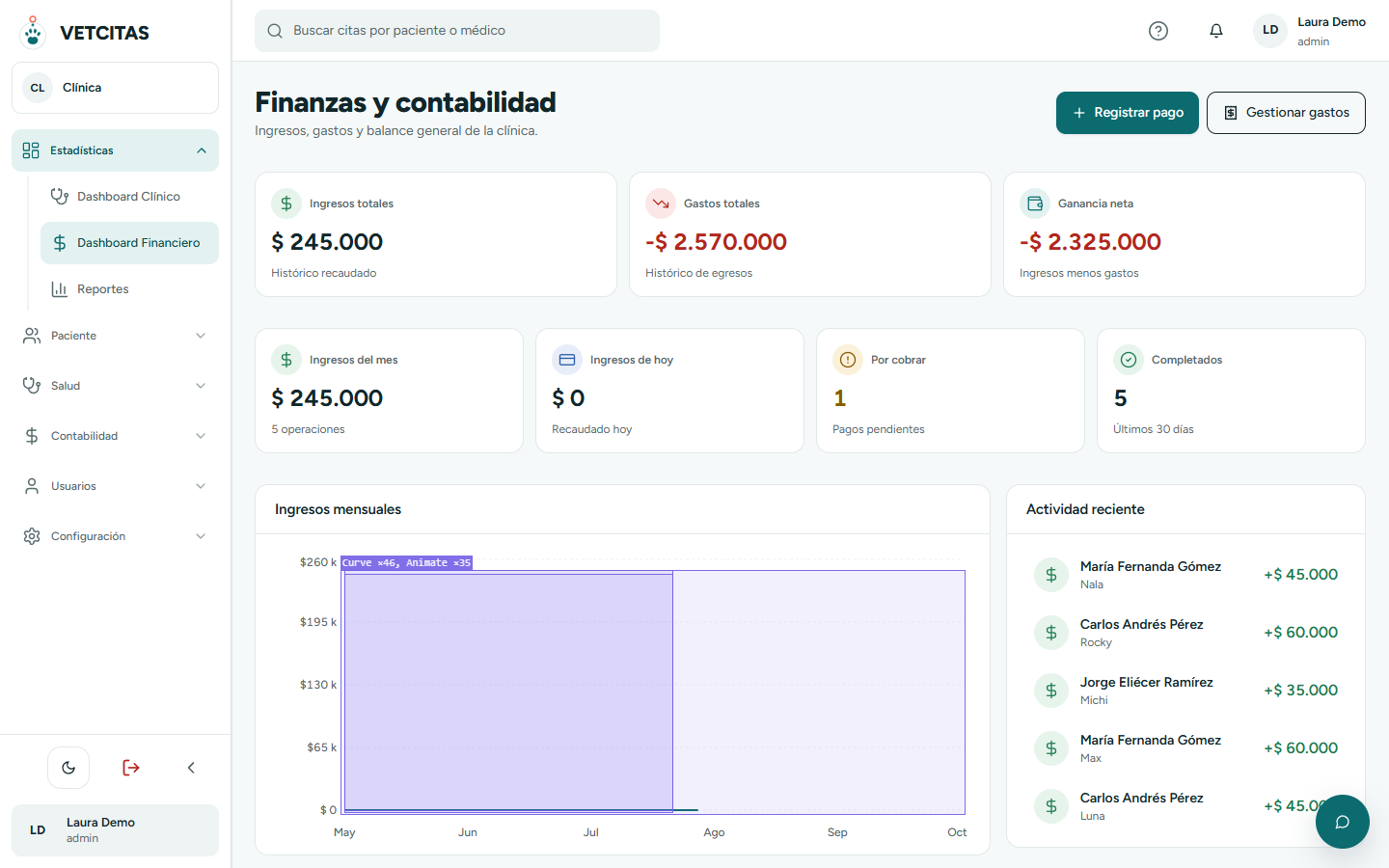This screenshot has width=1389, height=868.
Task: Click the red logout icon
Action: point(131,768)
